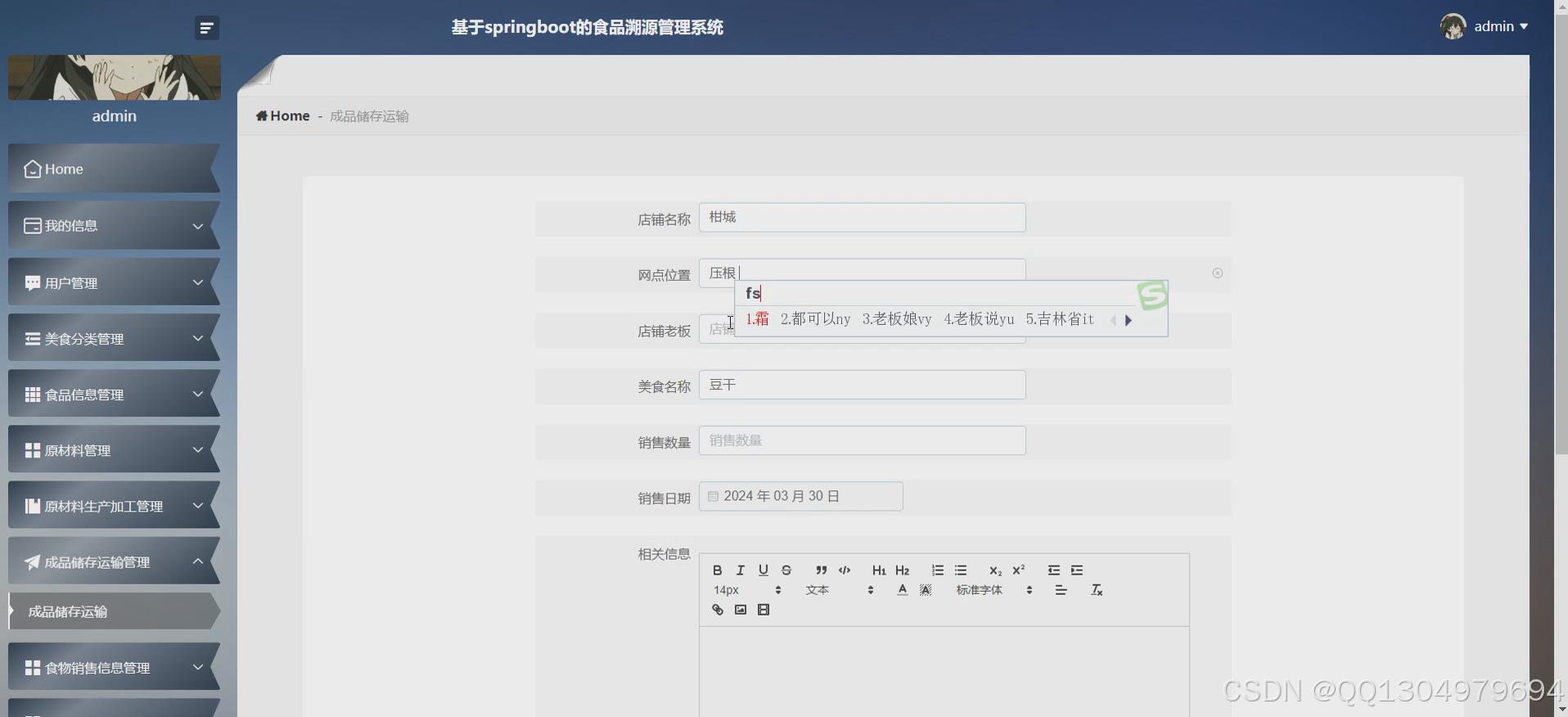Screen dimensions: 1568x717
Task: Choose IME candidate 4.老板说
Action: pyautogui.click(x=979, y=319)
